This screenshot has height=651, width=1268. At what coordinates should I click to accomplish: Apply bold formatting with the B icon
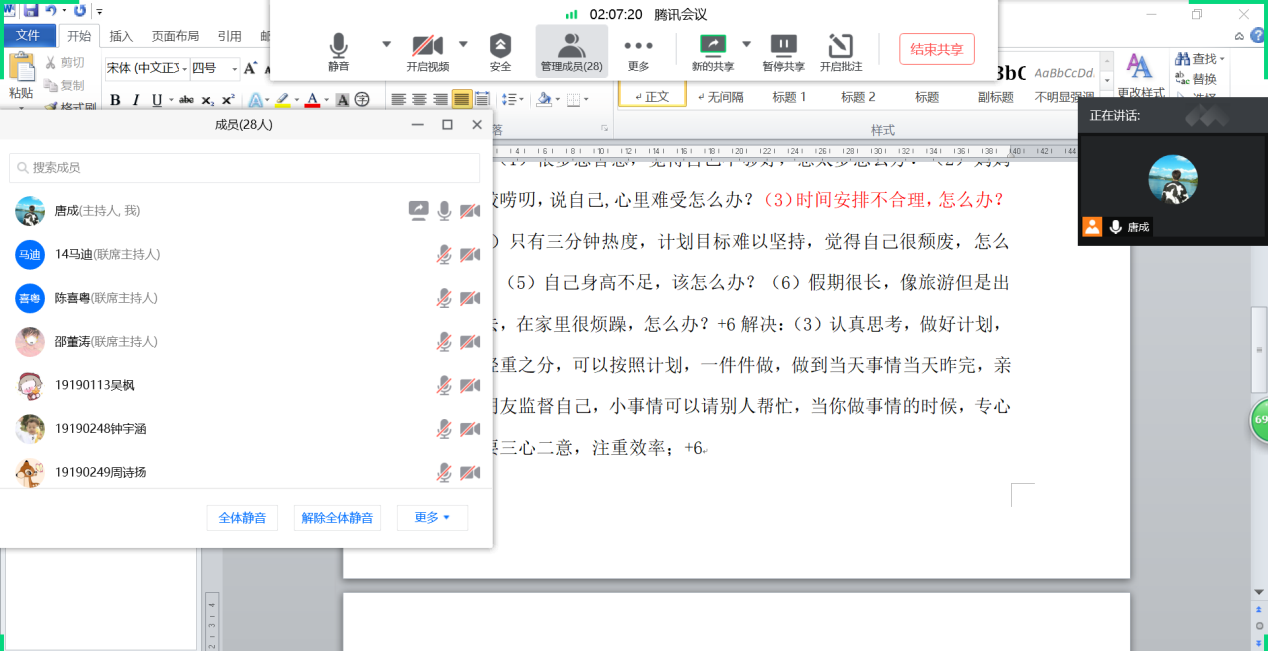click(x=115, y=100)
